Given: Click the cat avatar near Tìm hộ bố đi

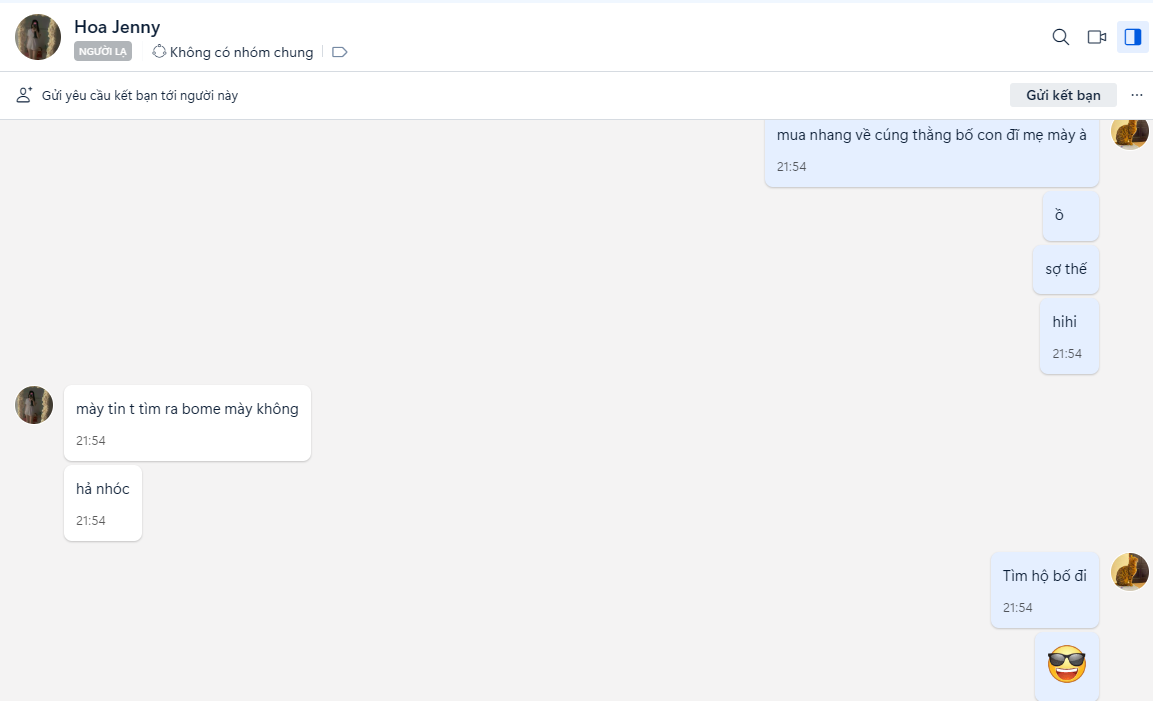Looking at the screenshot, I should [1130, 571].
